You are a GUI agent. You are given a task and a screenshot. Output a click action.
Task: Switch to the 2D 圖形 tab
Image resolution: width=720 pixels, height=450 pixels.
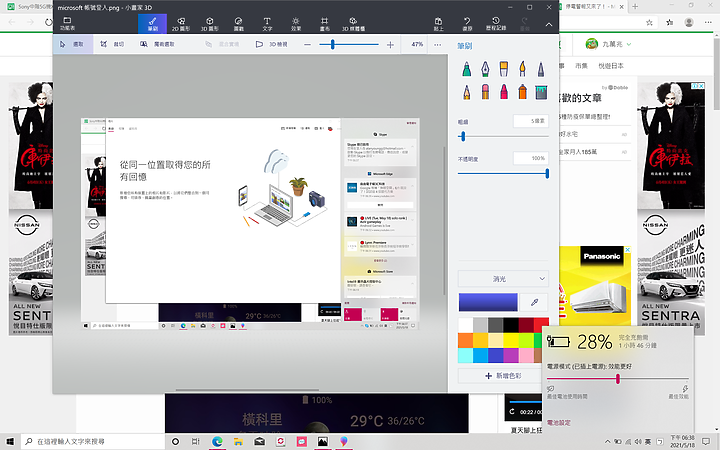pyautogui.click(x=181, y=23)
